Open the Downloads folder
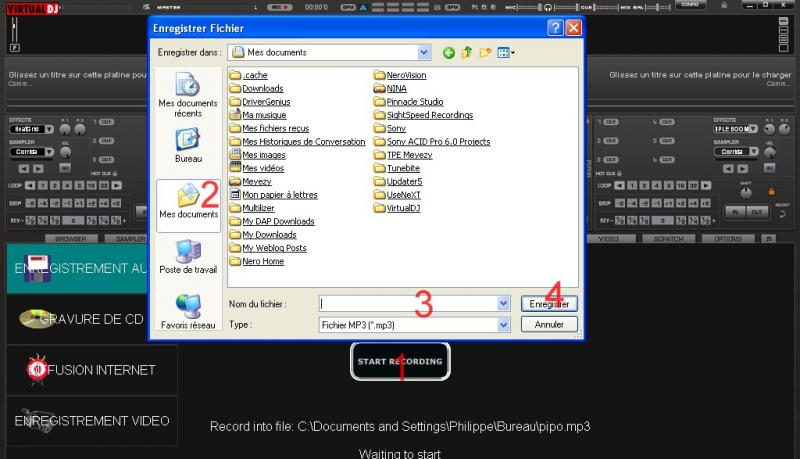The image size is (800, 459). [x=256, y=88]
